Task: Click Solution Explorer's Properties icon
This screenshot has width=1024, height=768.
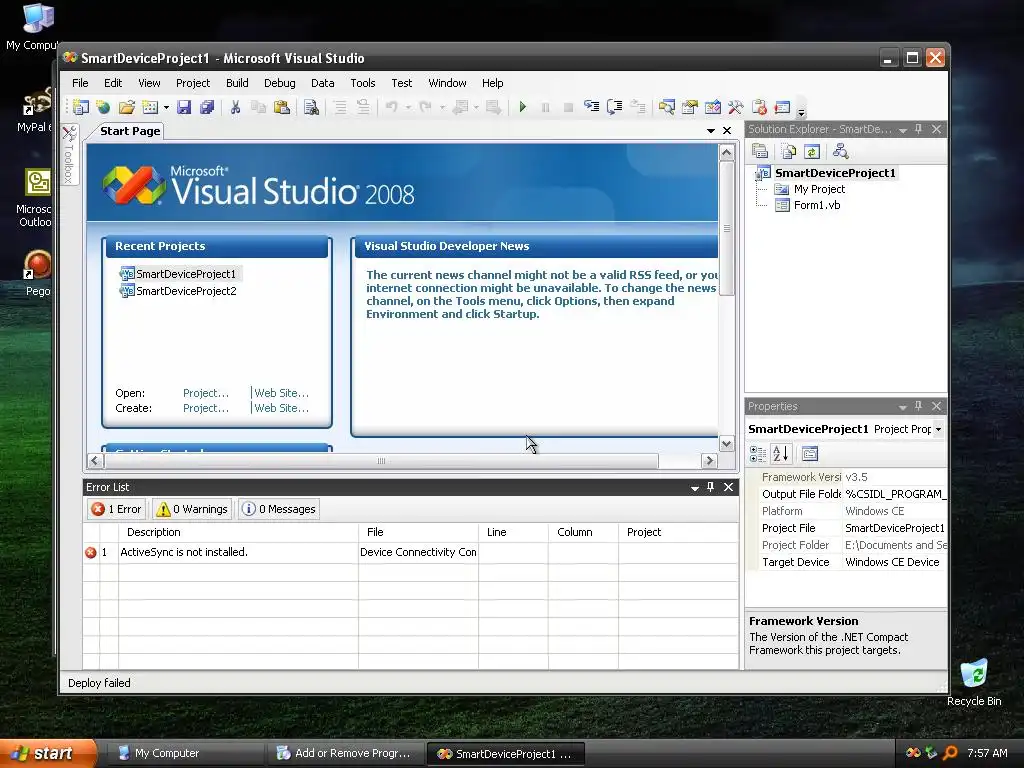Action: coord(760,152)
